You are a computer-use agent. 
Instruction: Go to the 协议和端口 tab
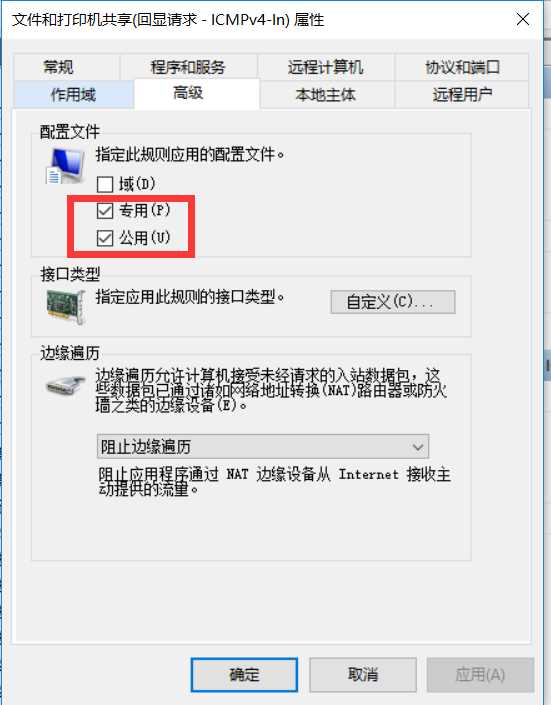tap(462, 67)
